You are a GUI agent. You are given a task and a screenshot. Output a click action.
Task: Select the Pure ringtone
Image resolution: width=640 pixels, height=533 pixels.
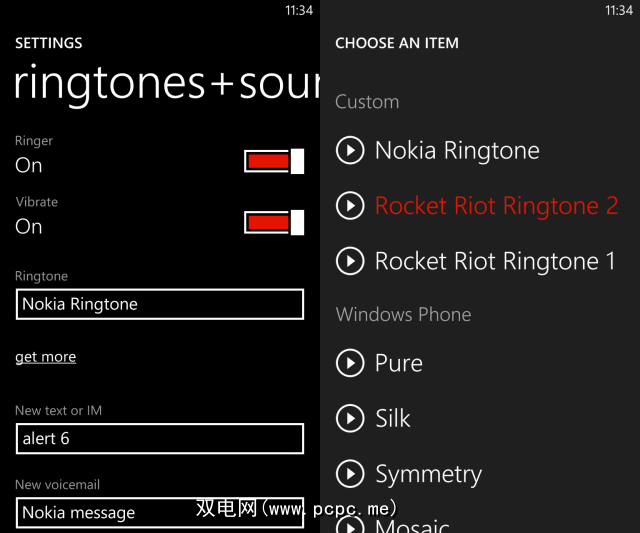tap(399, 363)
